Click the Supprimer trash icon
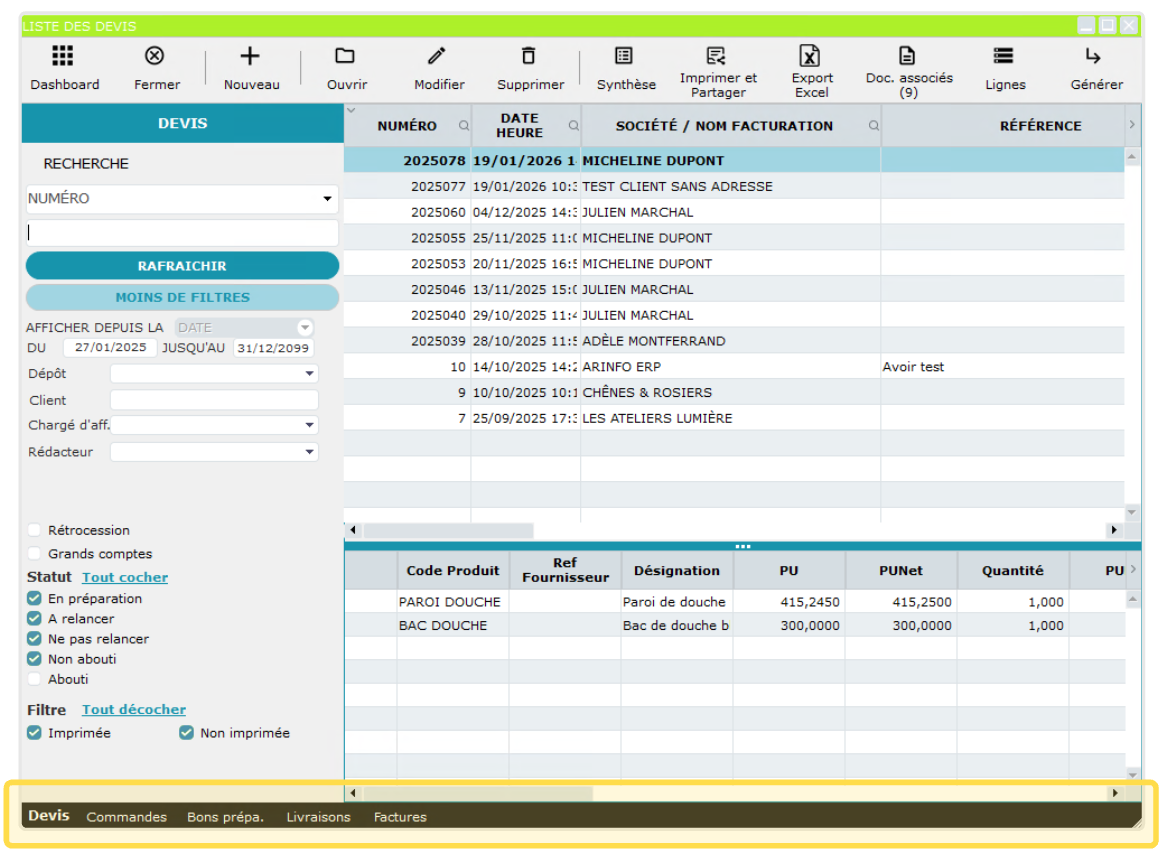The image size is (1162, 855). point(529,56)
